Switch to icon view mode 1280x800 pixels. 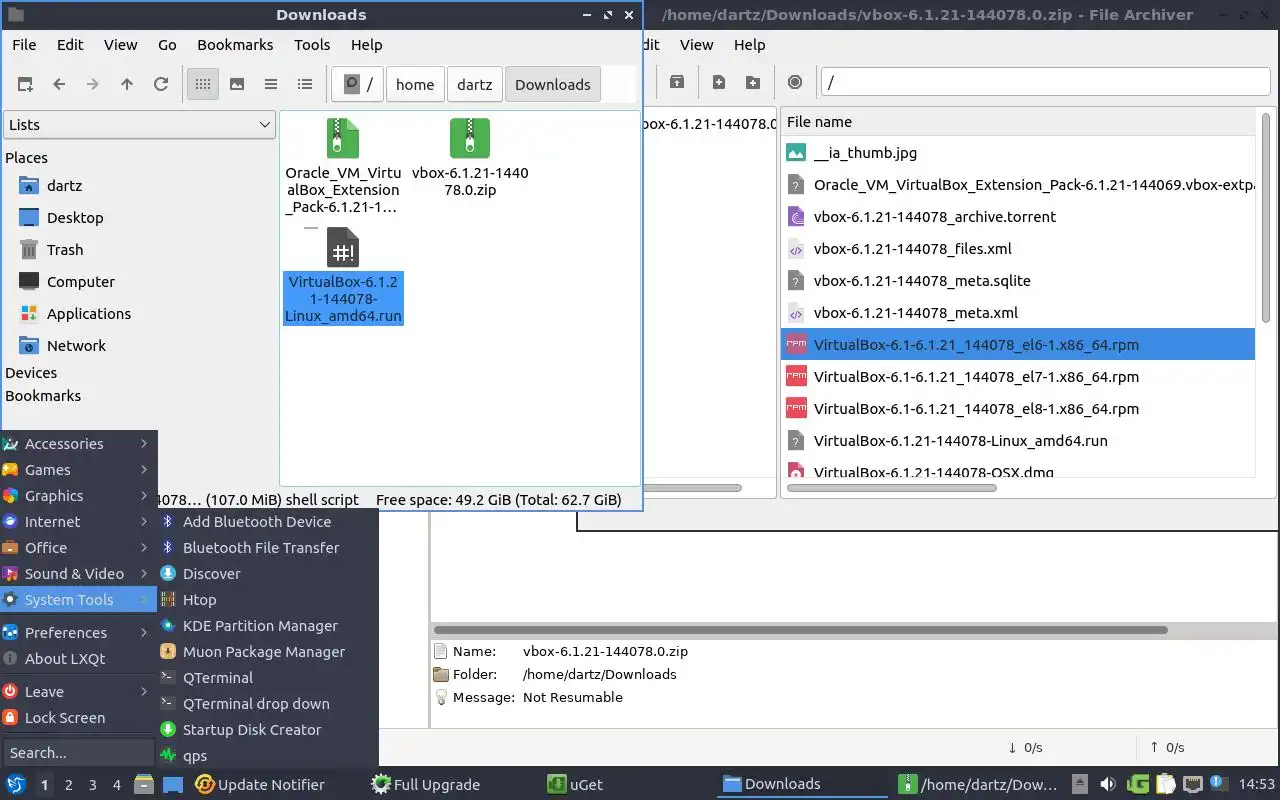(x=203, y=85)
